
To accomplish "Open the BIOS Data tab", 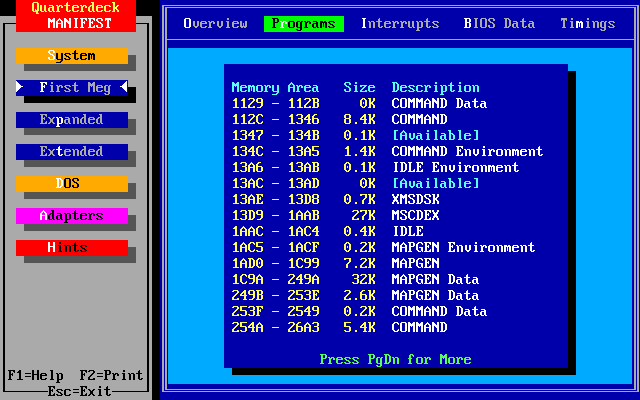I will tap(499, 24).
